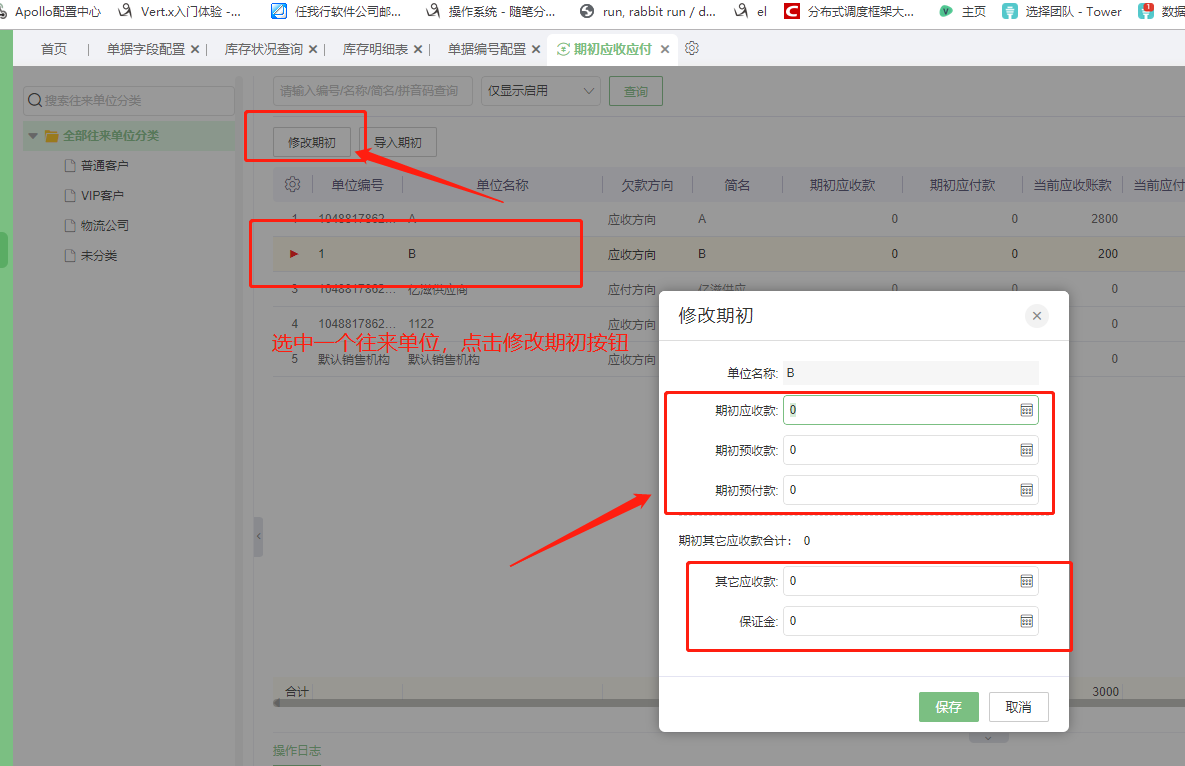Close the 库存状况查询 tab
This screenshot has width=1185, height=766.
point(313,49)
